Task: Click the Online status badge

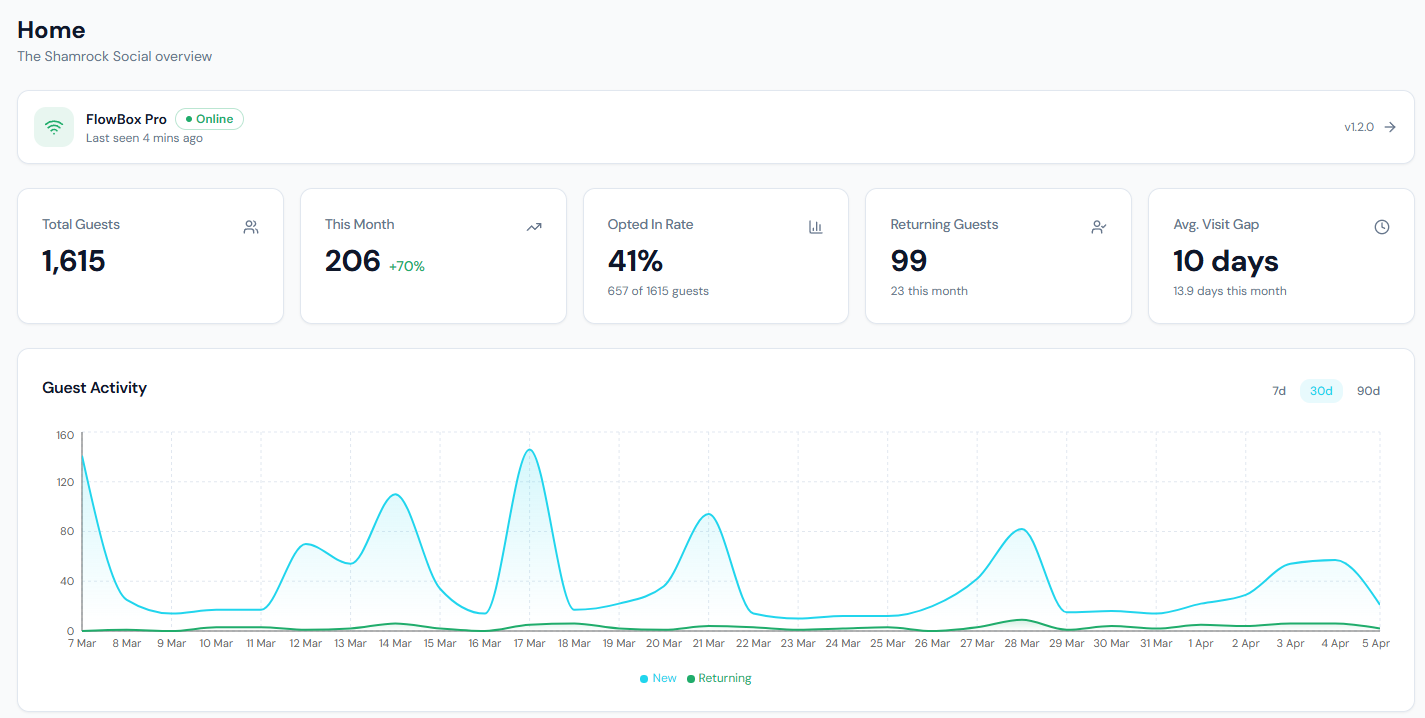Action: tap(209, 119)
